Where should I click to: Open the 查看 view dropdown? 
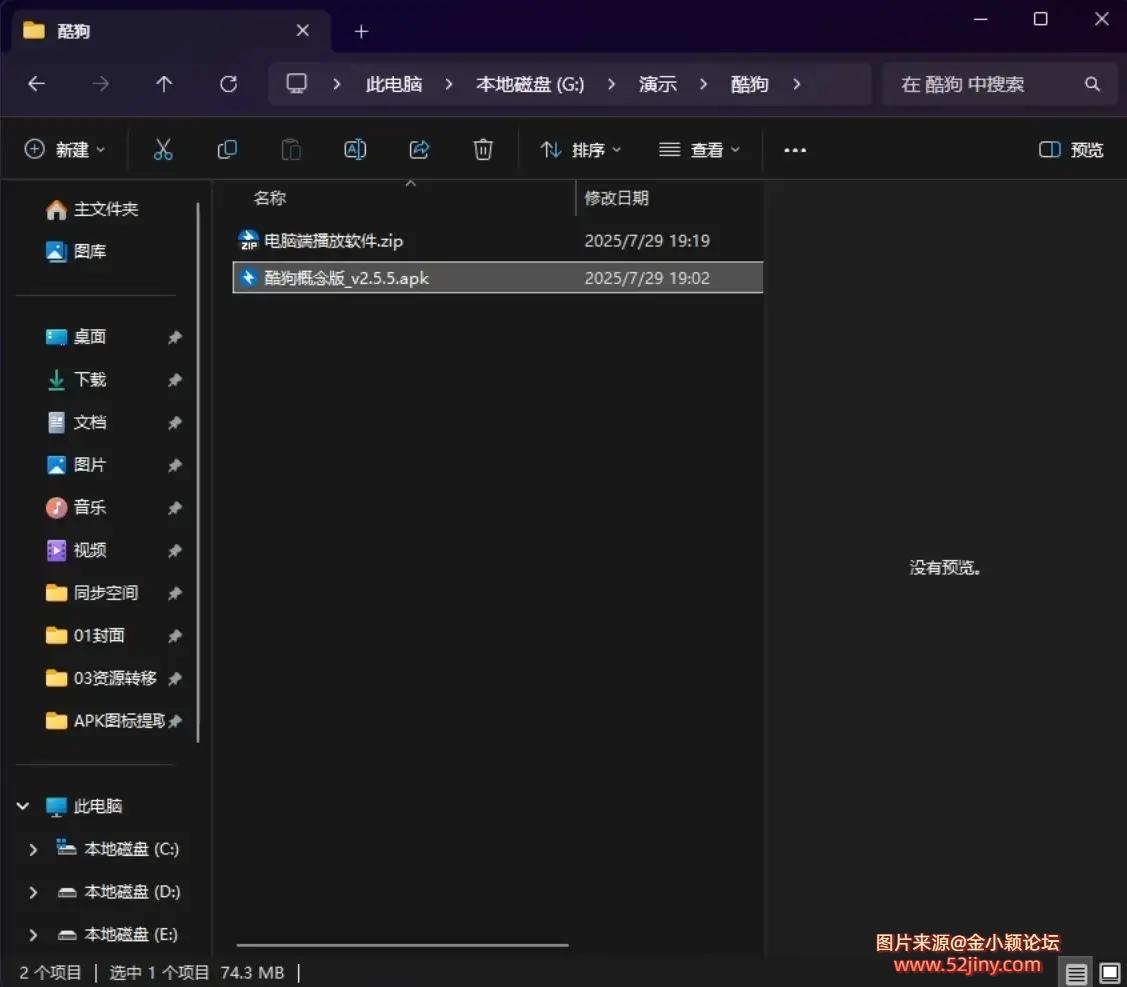(x=700, y=149)
